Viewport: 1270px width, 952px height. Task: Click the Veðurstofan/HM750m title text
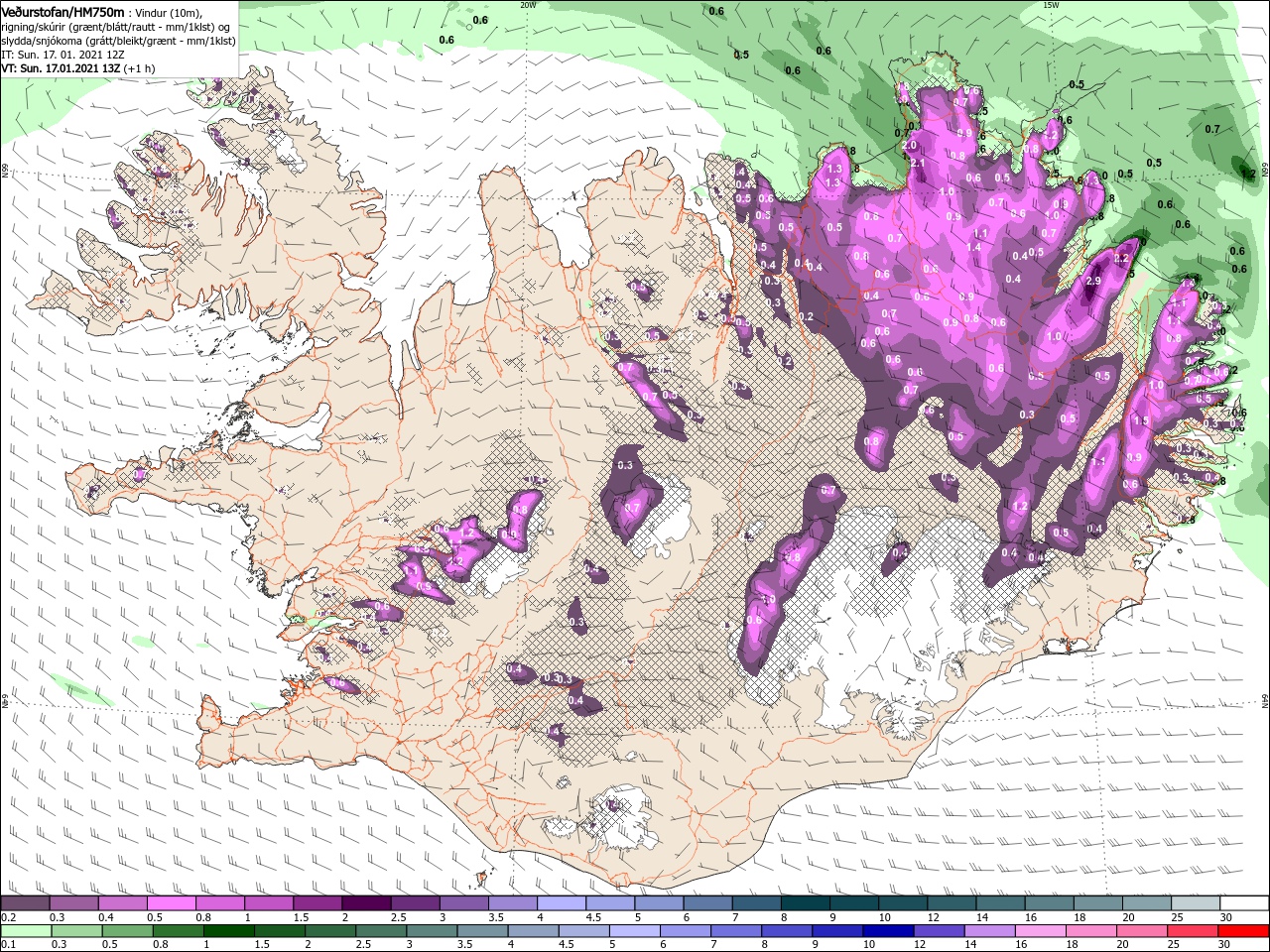63,11
